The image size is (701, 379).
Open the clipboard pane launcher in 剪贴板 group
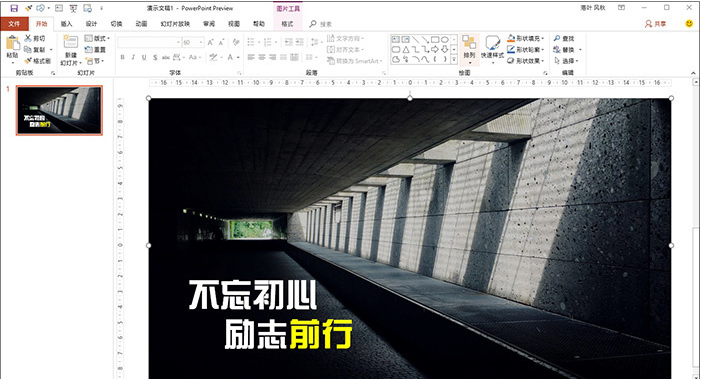tap(52, 73)
